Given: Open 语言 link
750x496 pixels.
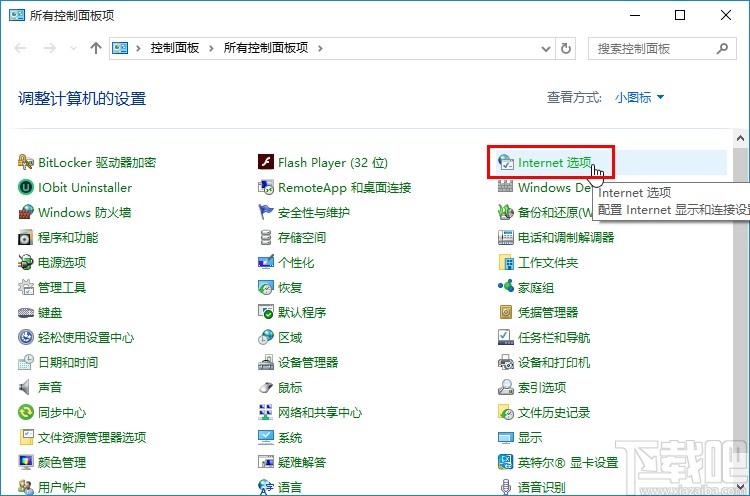Looking at the screenshot, I should click(x=290, y=487).
